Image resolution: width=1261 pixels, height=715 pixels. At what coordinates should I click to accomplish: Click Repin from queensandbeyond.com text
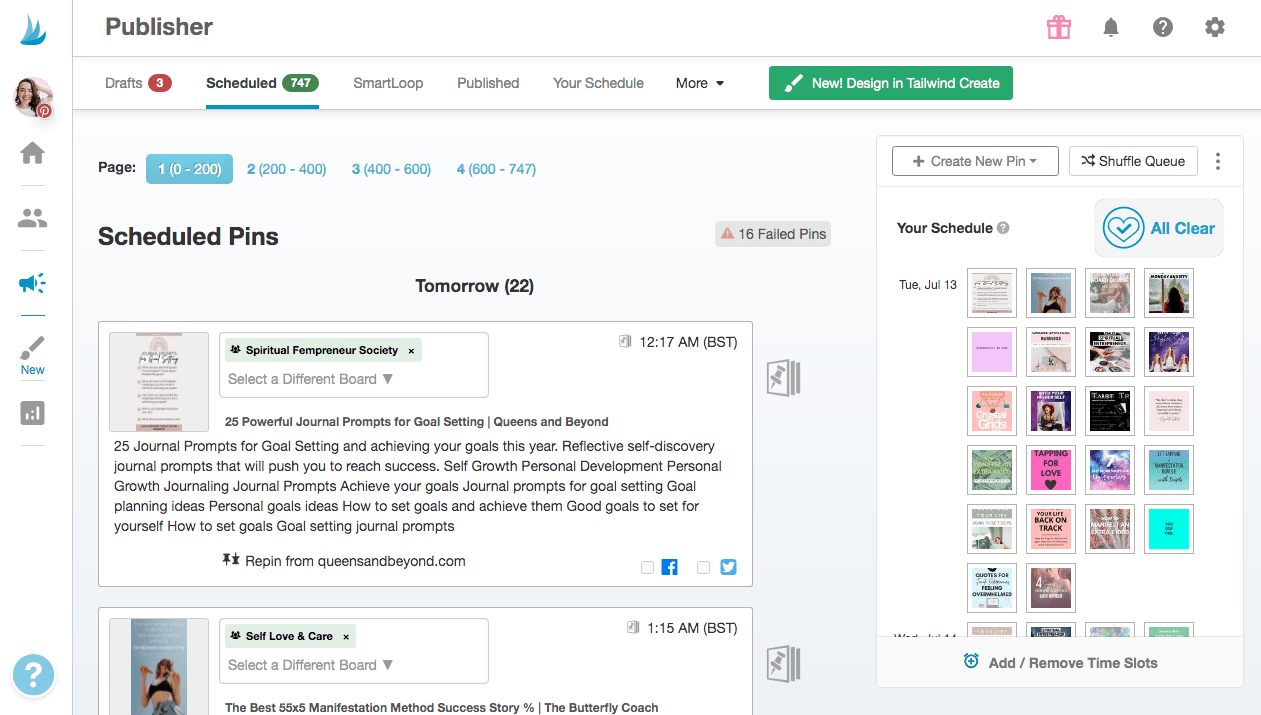click(355, 561)
